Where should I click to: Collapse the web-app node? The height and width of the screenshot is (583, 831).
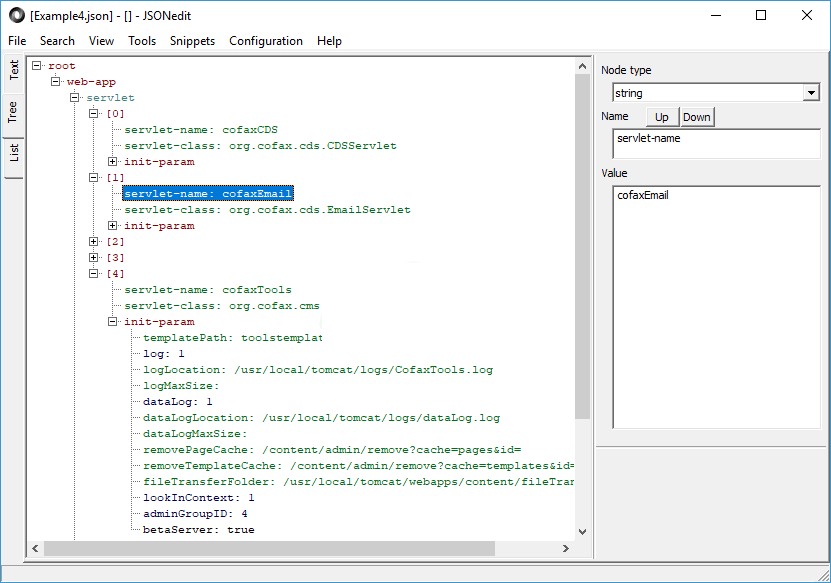[56, 82]
